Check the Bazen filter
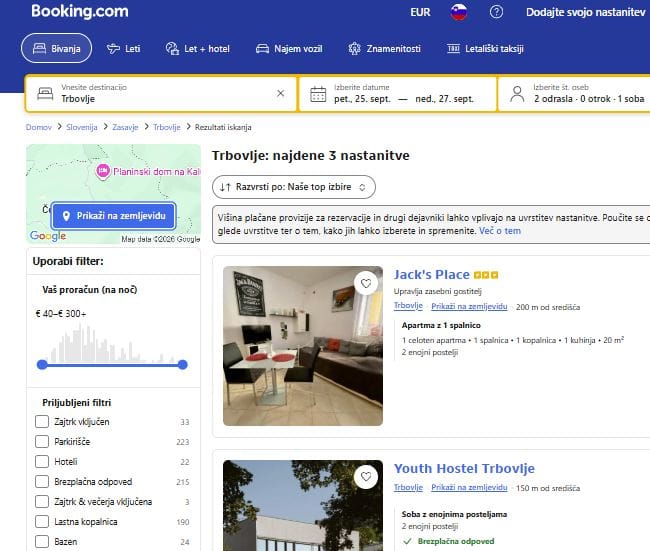 pos(42,541)
